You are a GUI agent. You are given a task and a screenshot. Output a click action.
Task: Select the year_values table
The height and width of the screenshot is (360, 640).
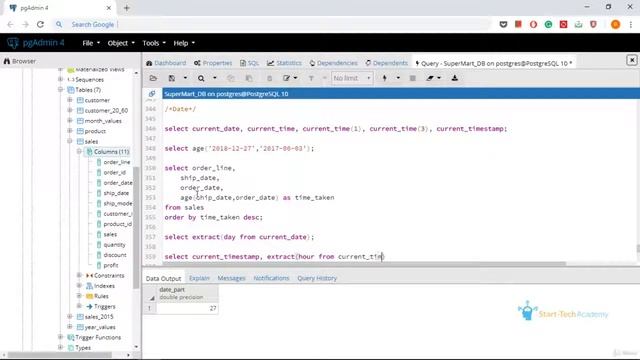(100, 327)
